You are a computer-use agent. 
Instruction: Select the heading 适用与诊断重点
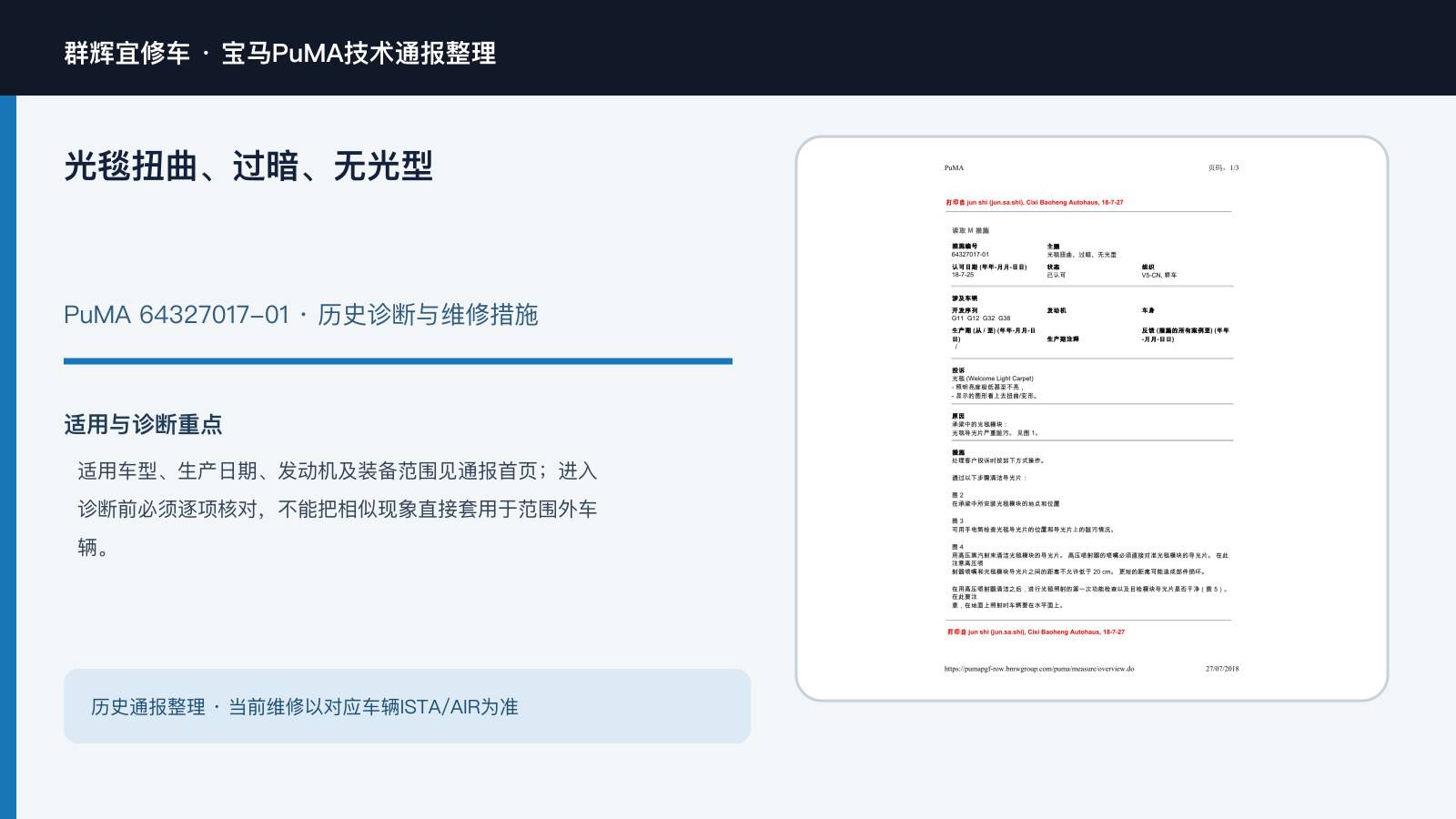pyautogui.click(x=143, y=425)
